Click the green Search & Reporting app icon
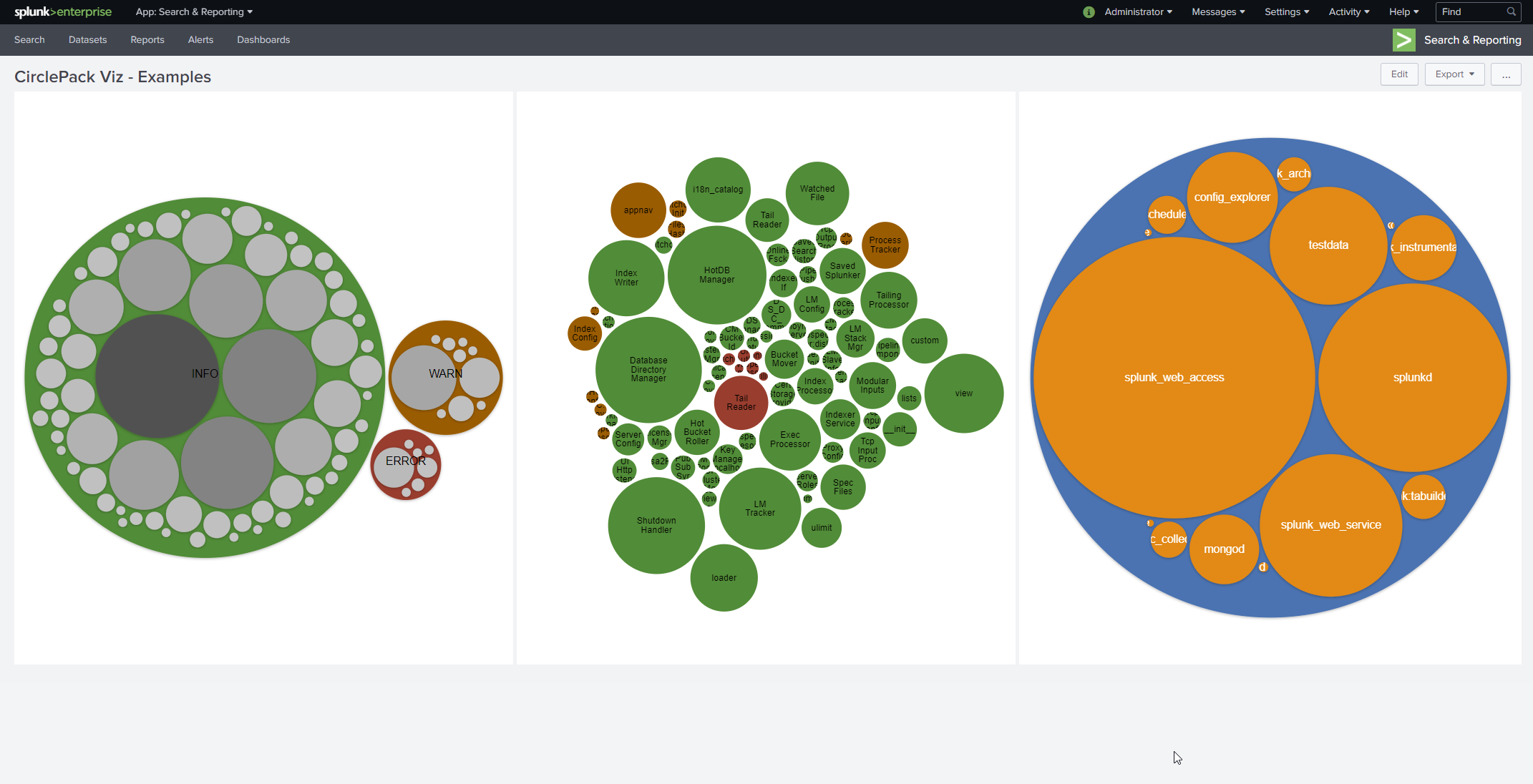1533x784 pixels. [x=1404, y=40]
